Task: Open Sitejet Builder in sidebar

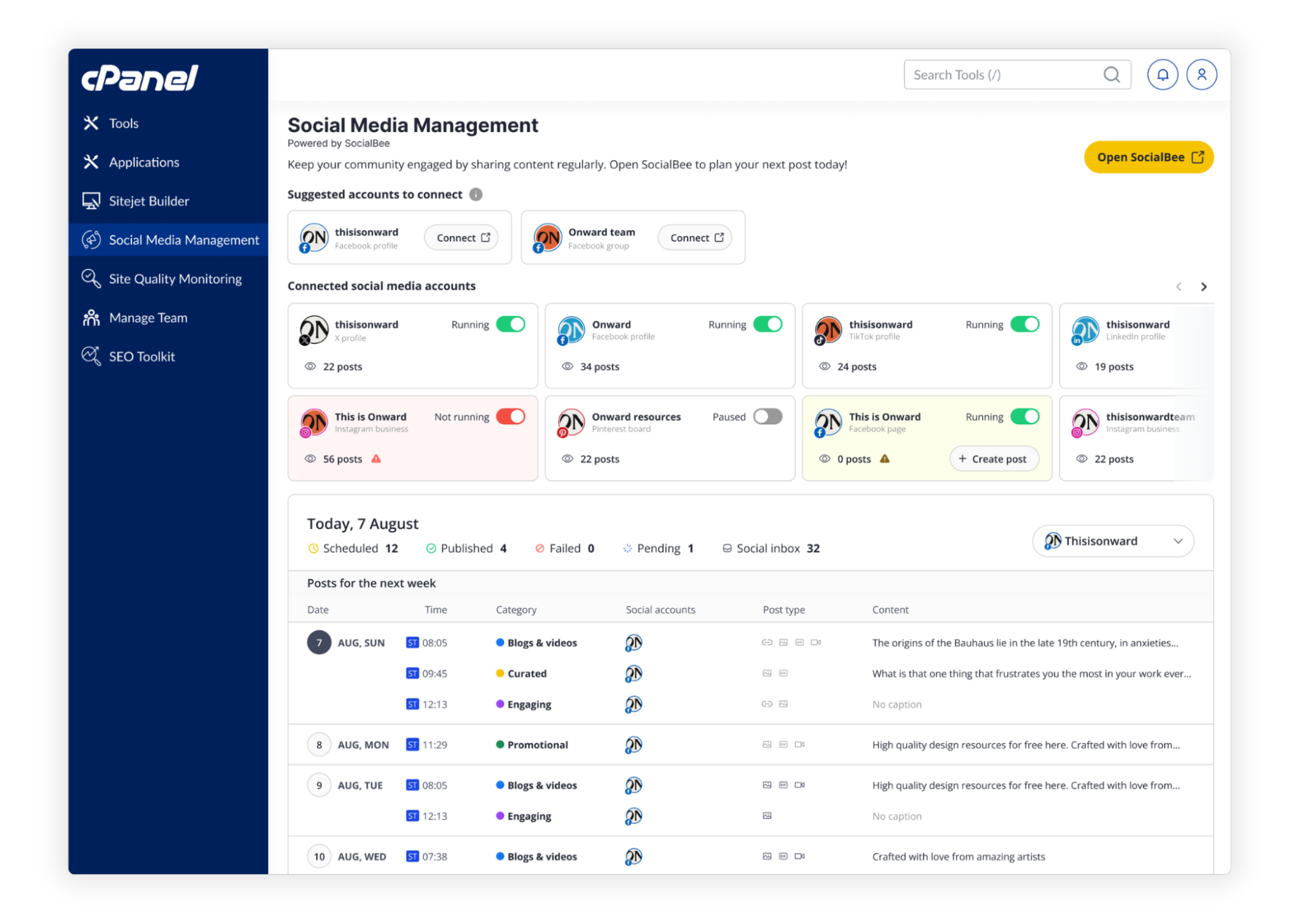Action: click(168, 201)
